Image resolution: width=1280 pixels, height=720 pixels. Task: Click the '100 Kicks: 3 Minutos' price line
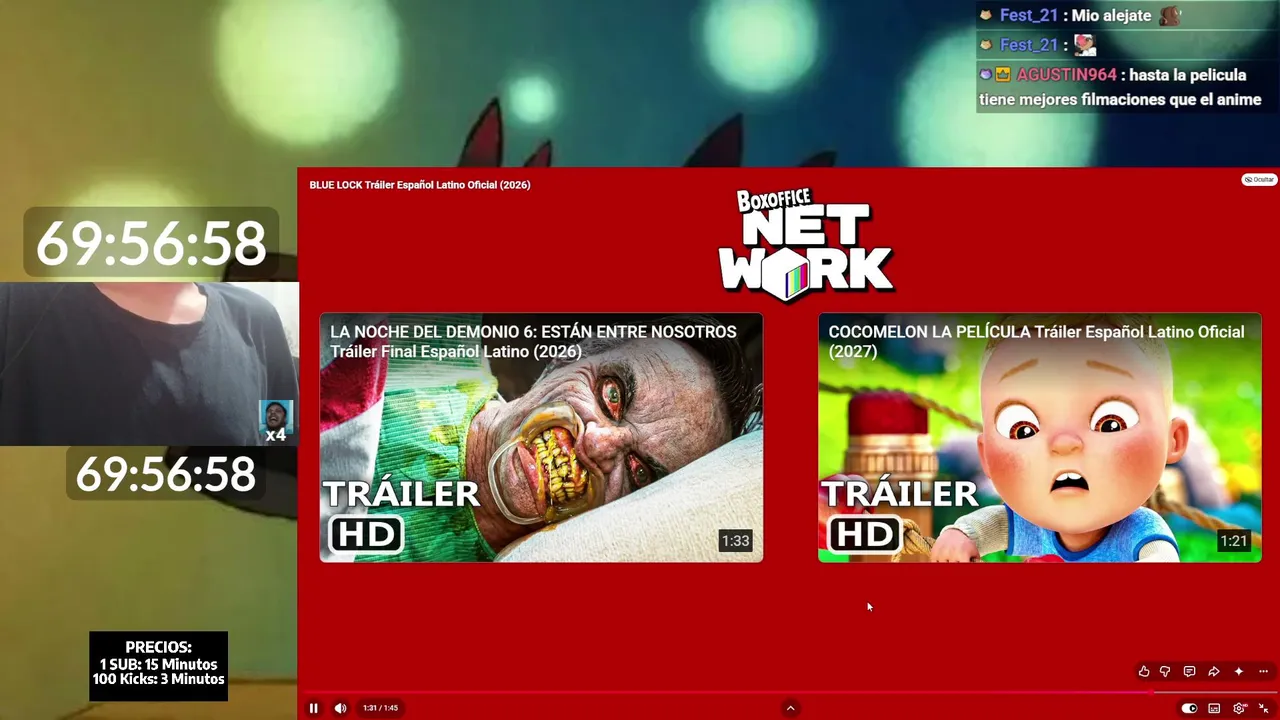(158, 679)
